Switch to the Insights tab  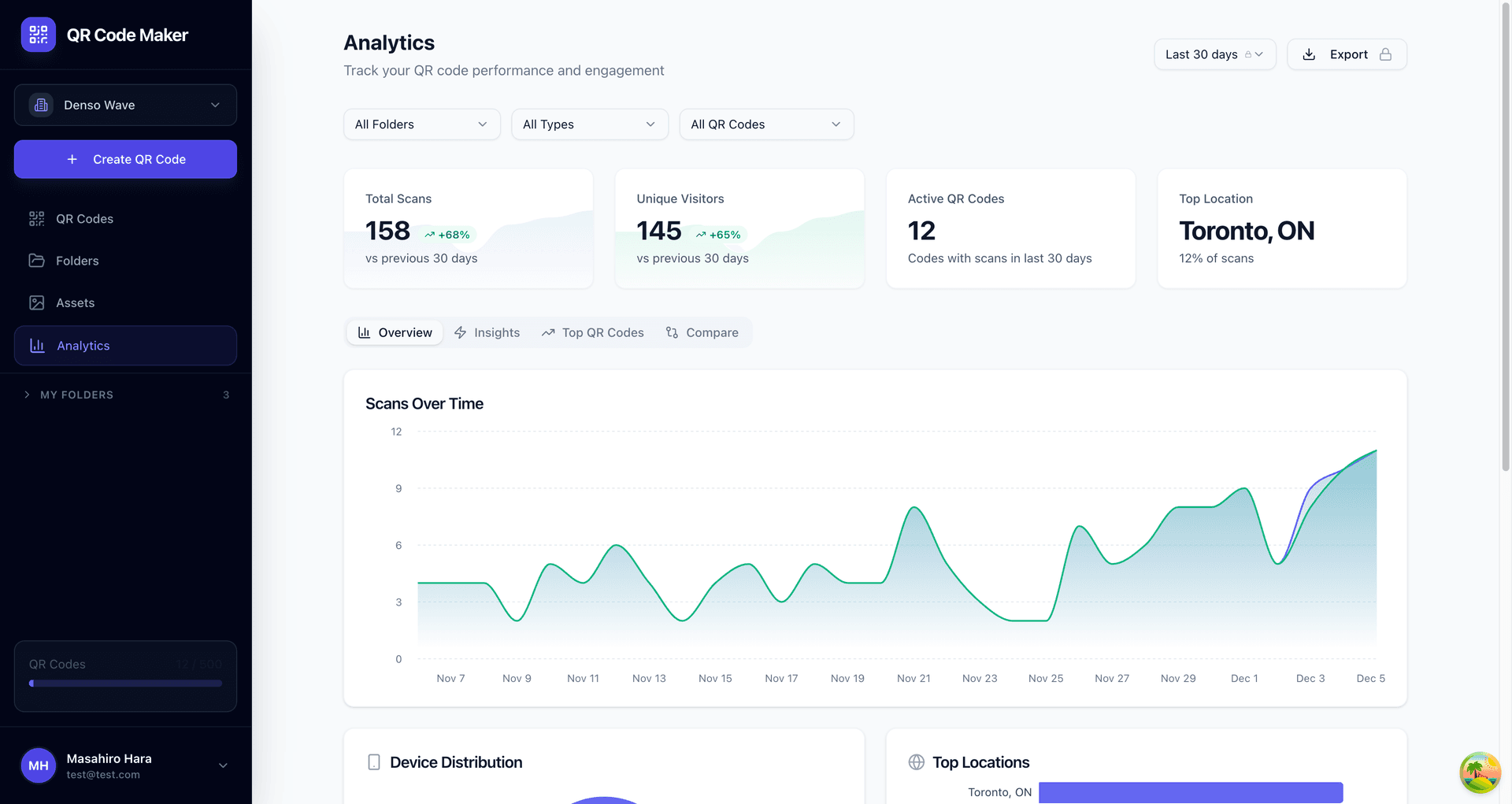coord(487,332)
